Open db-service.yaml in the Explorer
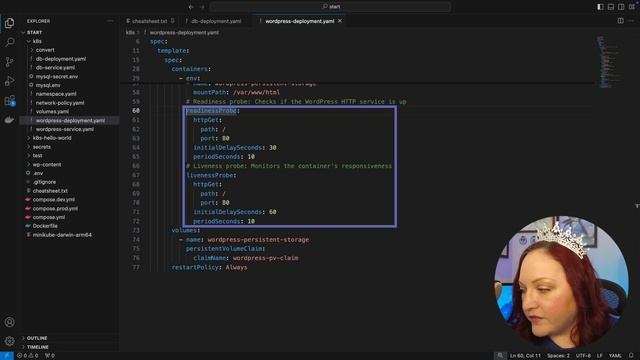Screen dimensions: 640x360 [55, 68]
